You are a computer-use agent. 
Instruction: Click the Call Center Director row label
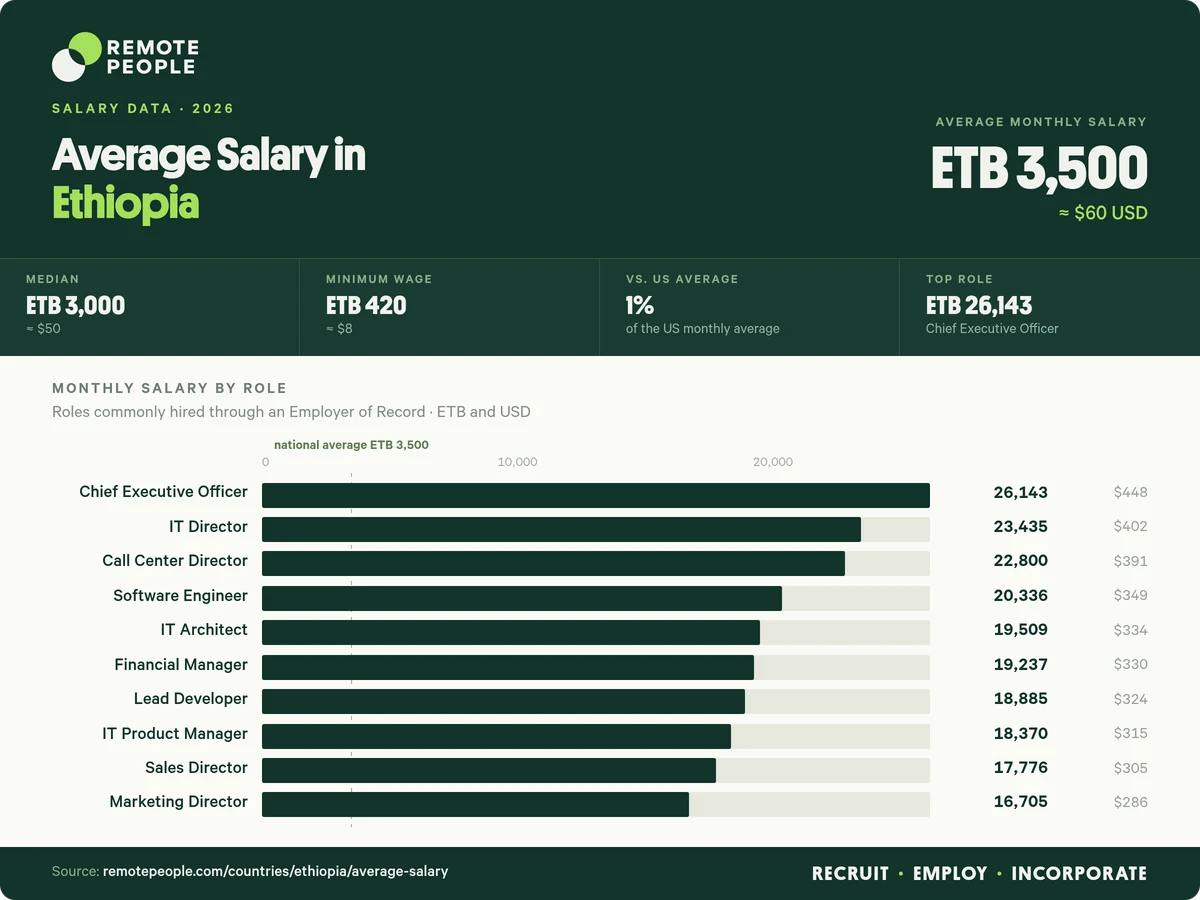175,561
